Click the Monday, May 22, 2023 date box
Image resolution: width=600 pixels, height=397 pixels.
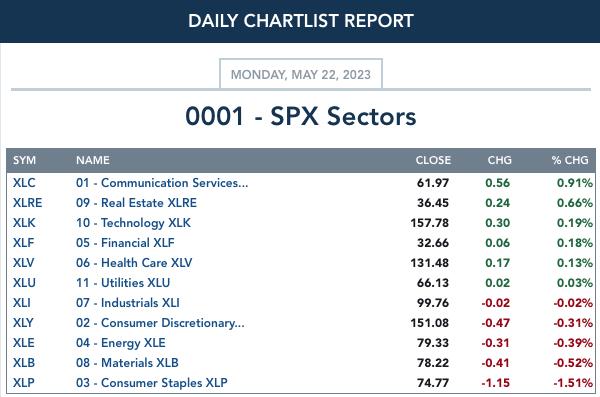[301, 74]
